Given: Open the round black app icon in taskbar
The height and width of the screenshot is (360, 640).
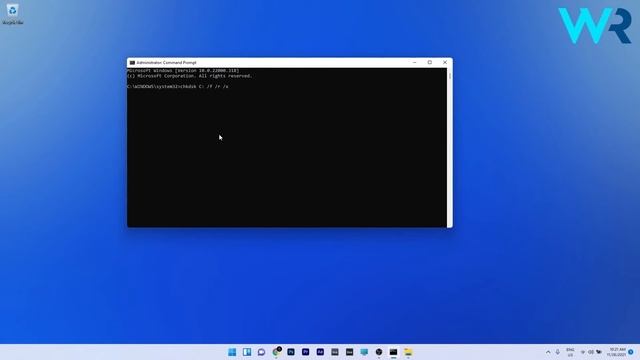Looking at the screenshot, I should pyautogui.click(x=379, y=352).
